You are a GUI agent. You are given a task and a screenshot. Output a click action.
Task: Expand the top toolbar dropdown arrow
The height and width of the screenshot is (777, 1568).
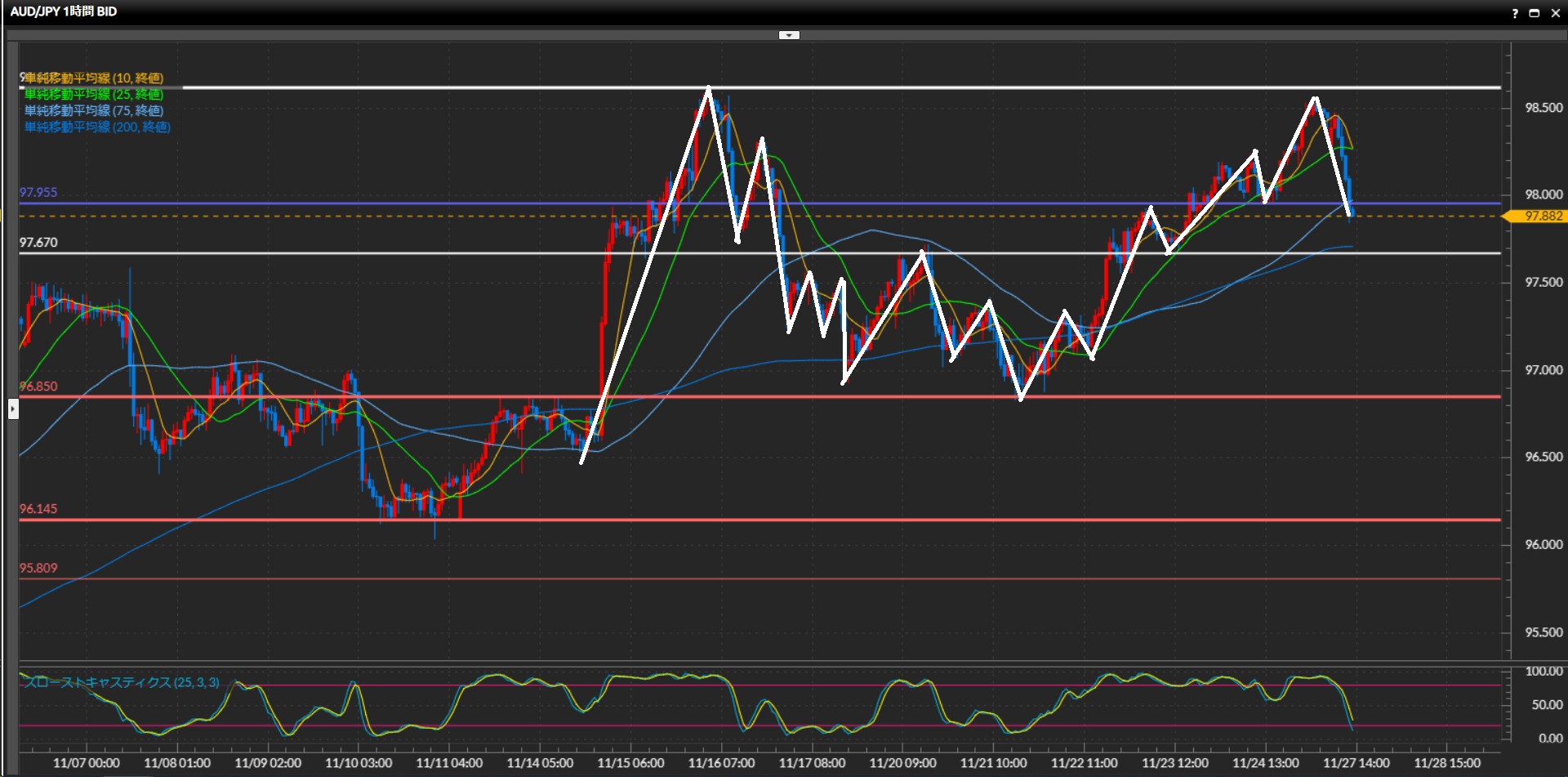point(789,35)
